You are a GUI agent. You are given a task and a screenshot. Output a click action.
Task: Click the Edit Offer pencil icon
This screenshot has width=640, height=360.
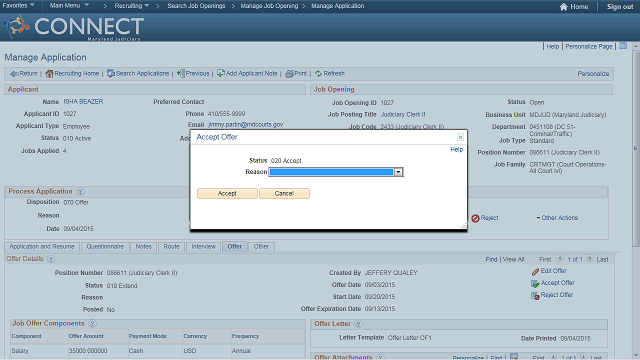[535, 271]
